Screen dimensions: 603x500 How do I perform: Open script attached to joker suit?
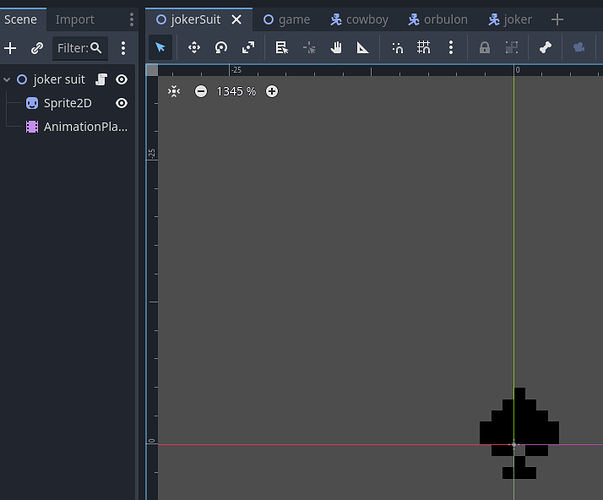pyautogui.click(x=101, y=80)
